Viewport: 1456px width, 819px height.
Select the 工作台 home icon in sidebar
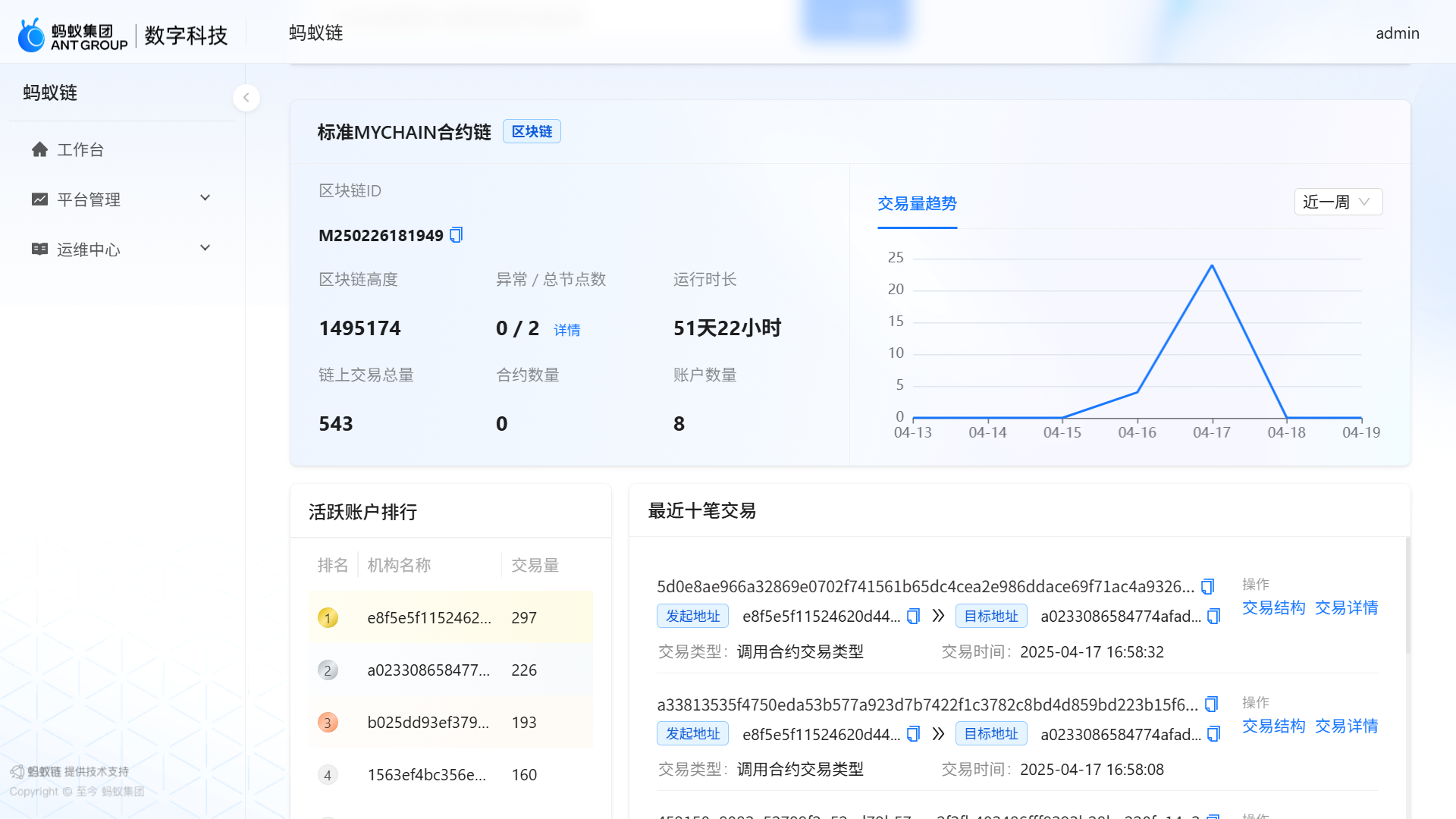(40, 149)
